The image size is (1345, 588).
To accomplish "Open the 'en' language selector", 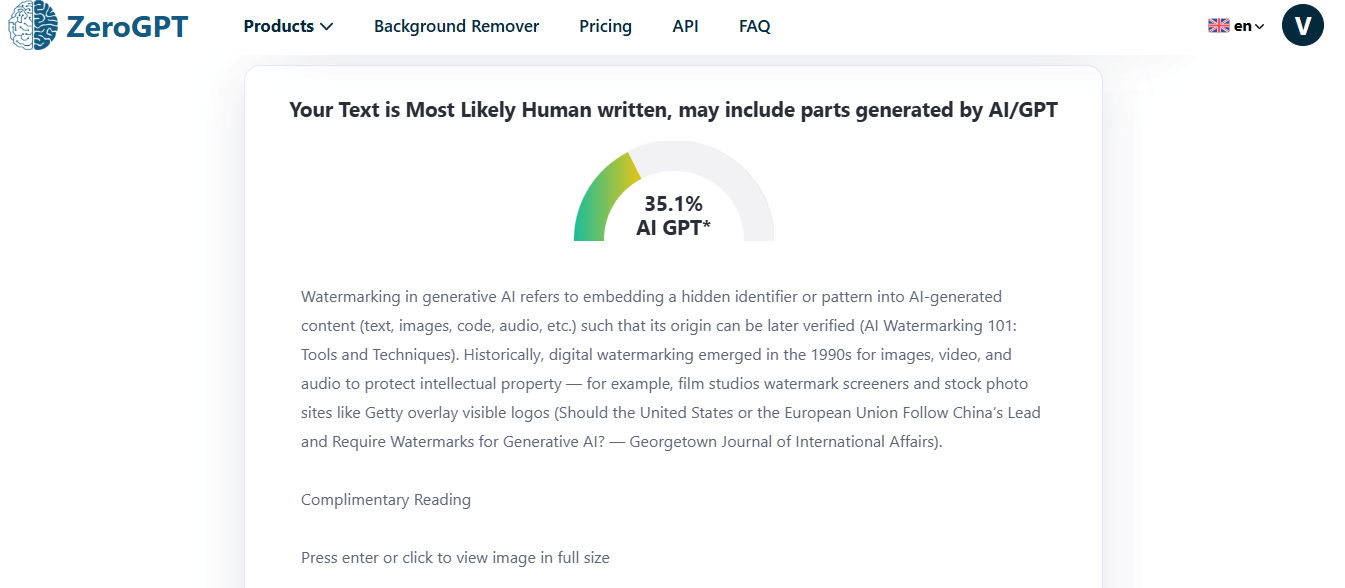I will coord(1242,26).
